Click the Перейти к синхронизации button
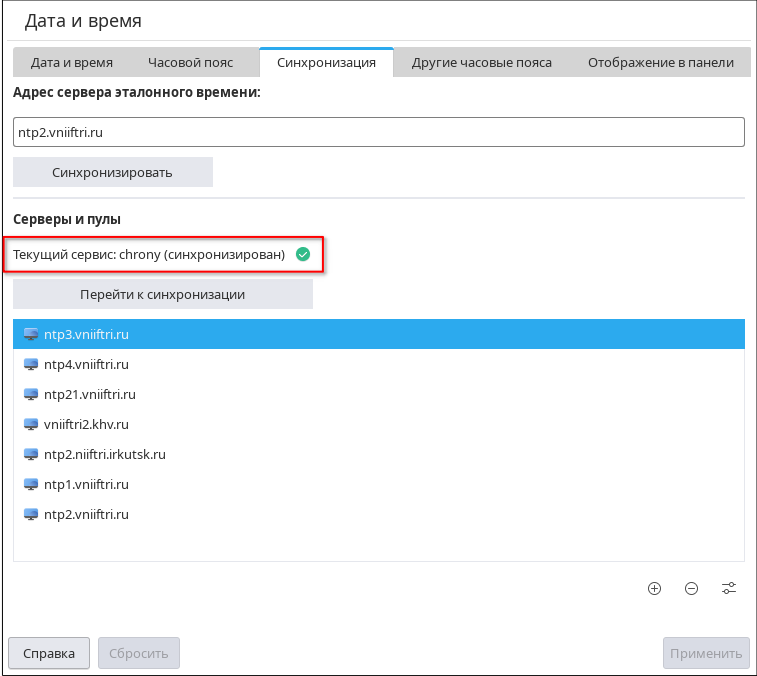757x676 pixels. [163, 294]
